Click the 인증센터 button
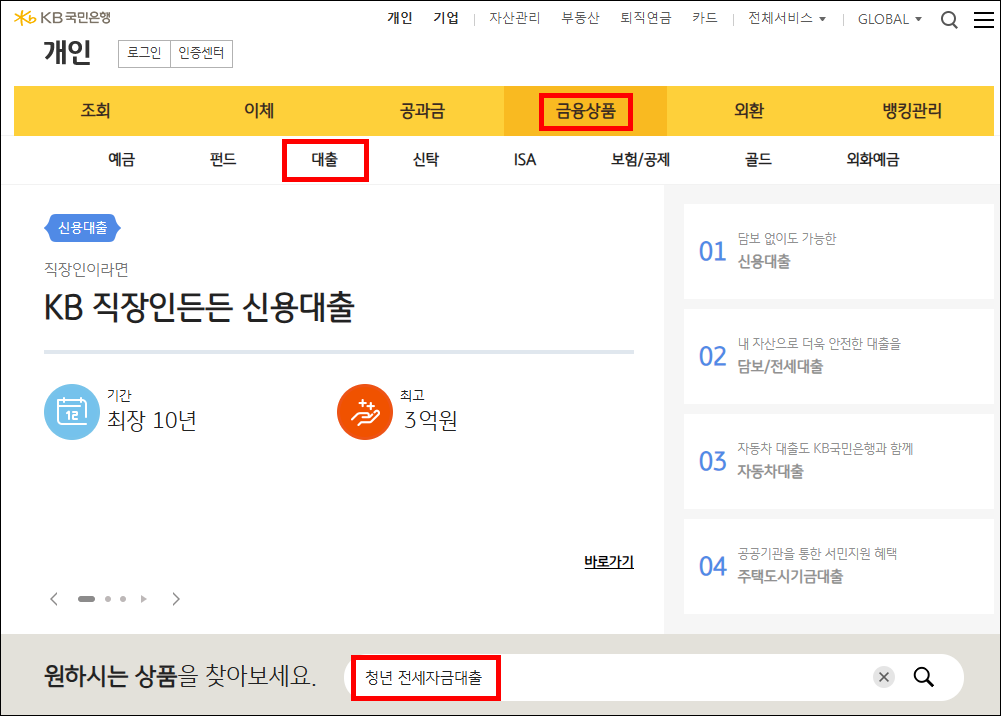 [x=201, y=53]
